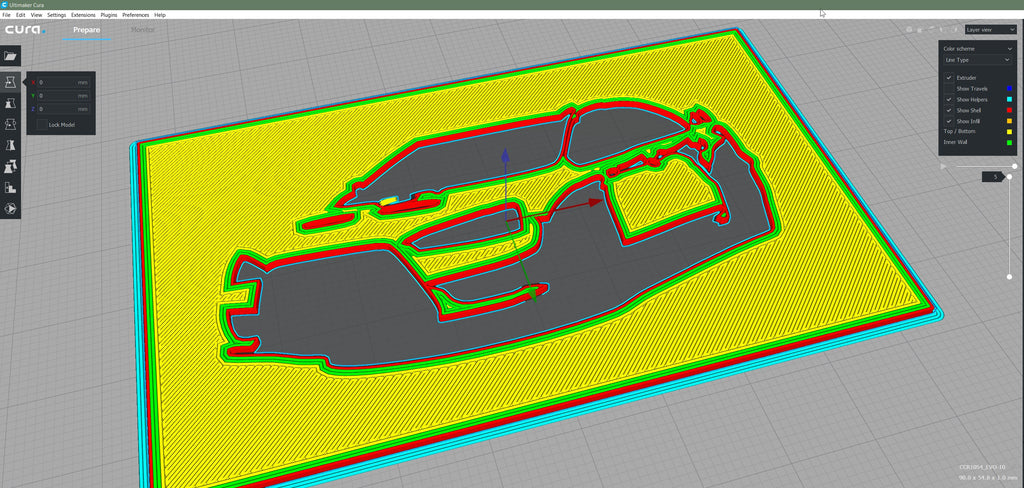Enable the Show Travels checkbox
Image resolution: width=1024 pixels, height=488 pixels.
pyautogui.click(x=949, y=88)
